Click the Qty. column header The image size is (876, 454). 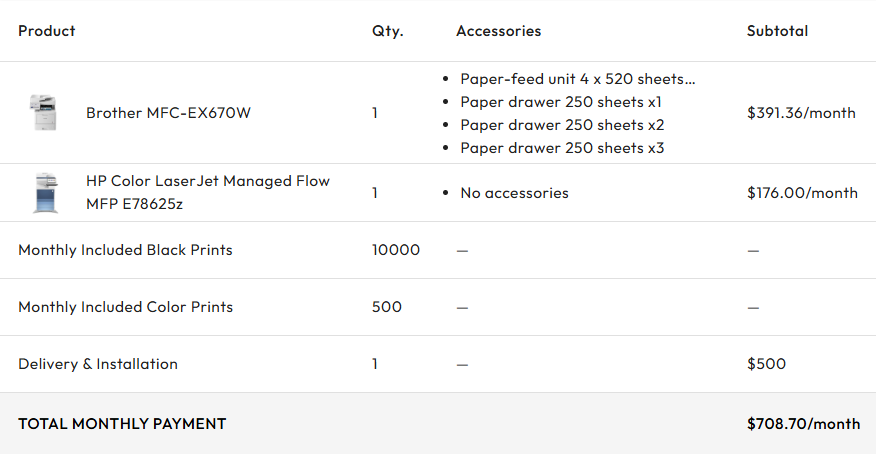click(387, 31)
